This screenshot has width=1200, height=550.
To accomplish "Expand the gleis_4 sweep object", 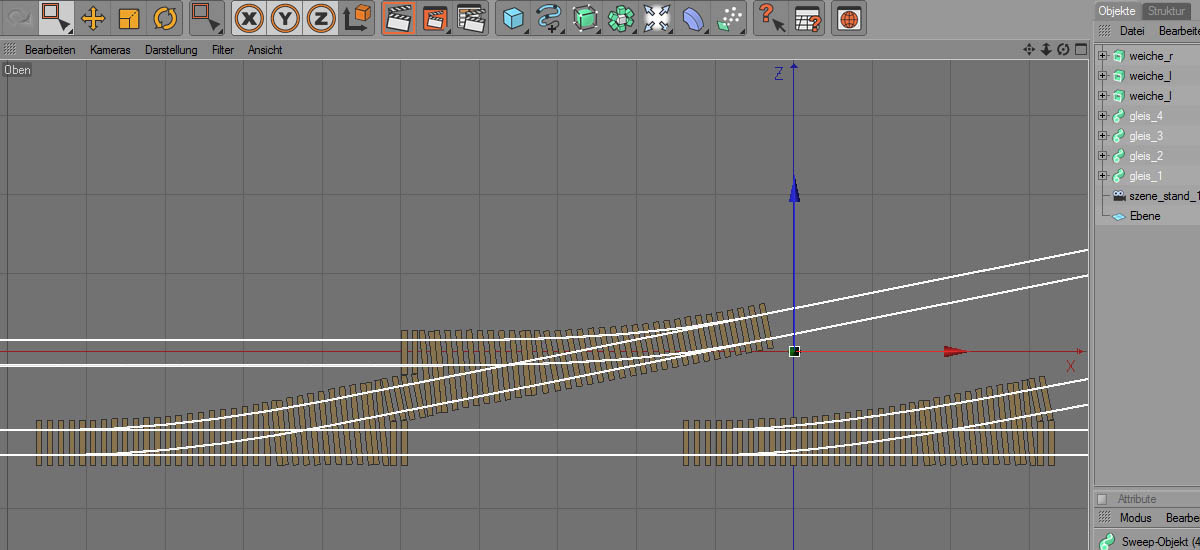I will pos(1102,116).
